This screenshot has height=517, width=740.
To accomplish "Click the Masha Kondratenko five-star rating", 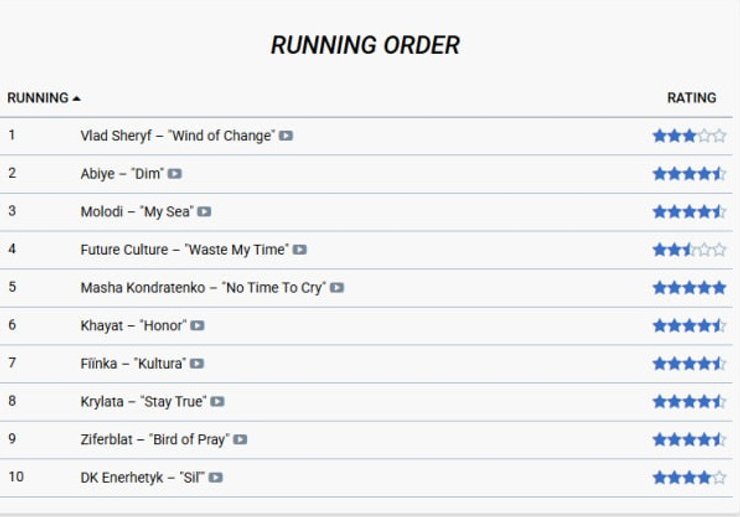I will coord(689,288).
